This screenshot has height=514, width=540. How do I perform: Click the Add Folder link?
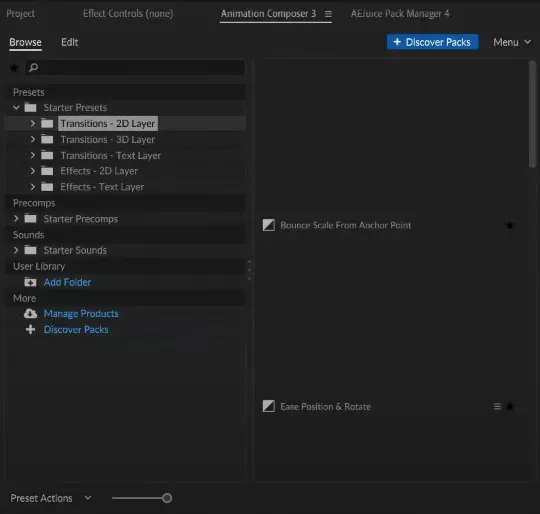68,282
